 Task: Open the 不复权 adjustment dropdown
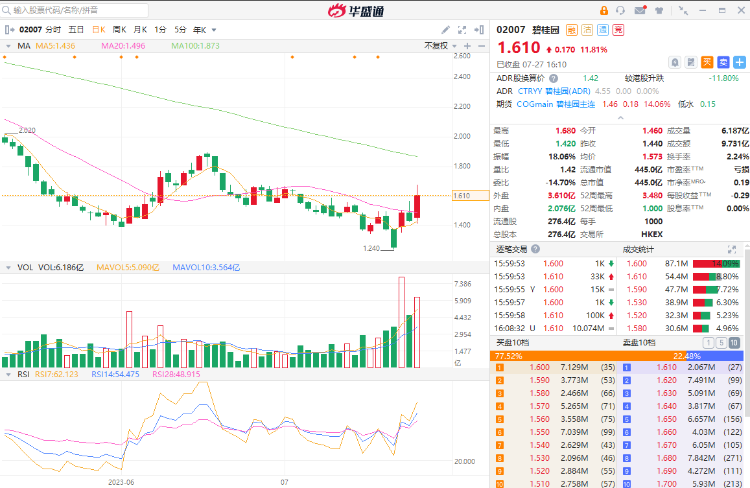(x=441, y=46)
